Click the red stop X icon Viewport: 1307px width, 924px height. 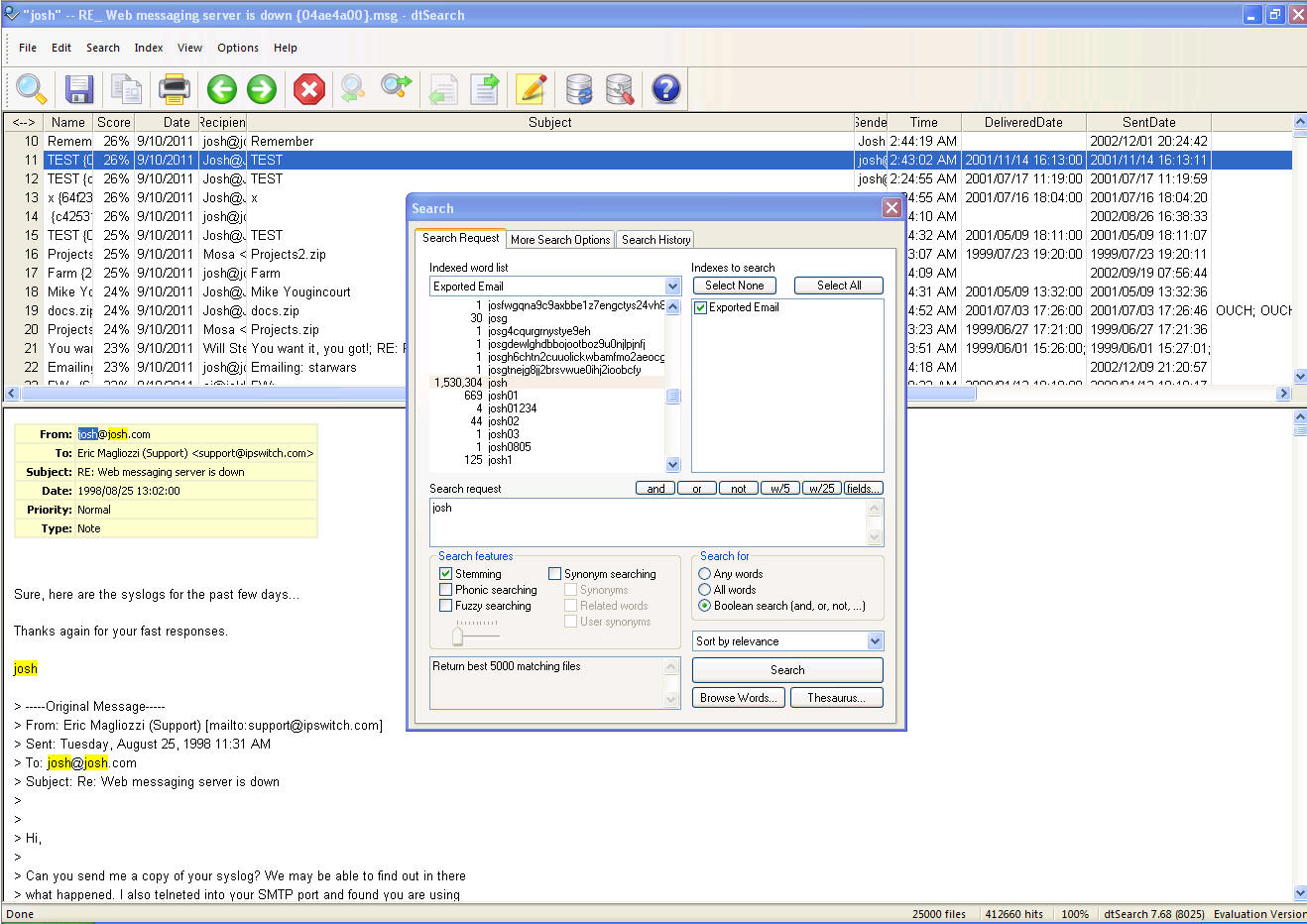tap(309, 89)
